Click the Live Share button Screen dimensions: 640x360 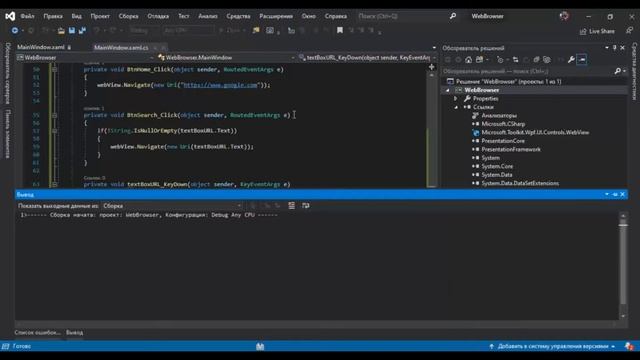597,31
